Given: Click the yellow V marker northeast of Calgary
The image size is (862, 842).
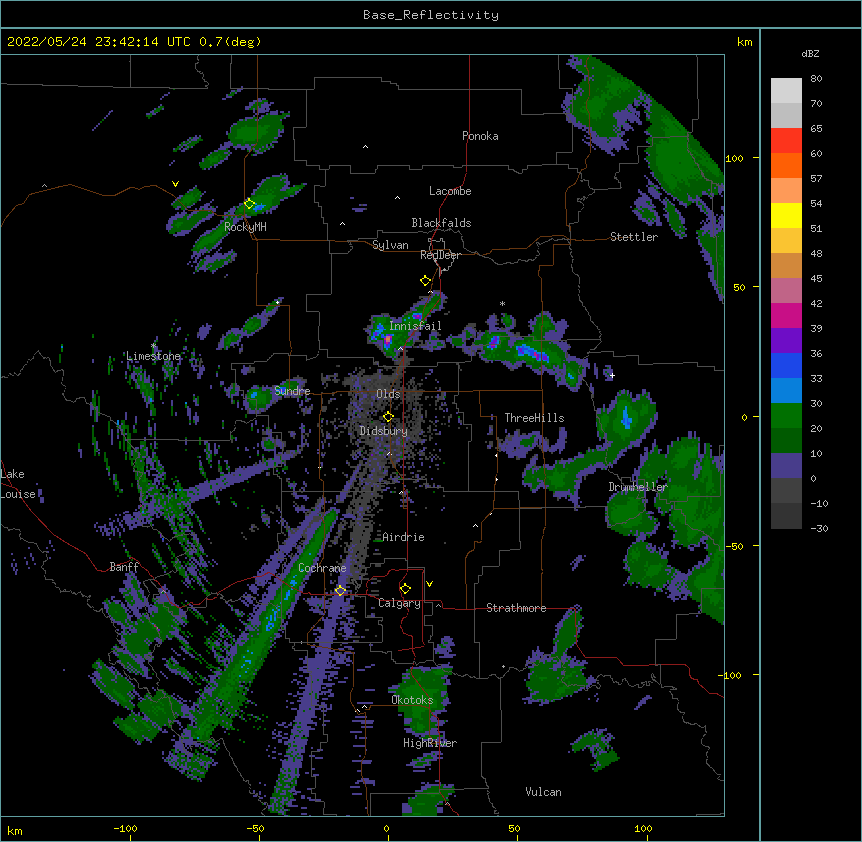Looking at the screenshot, I should (429, 584).
